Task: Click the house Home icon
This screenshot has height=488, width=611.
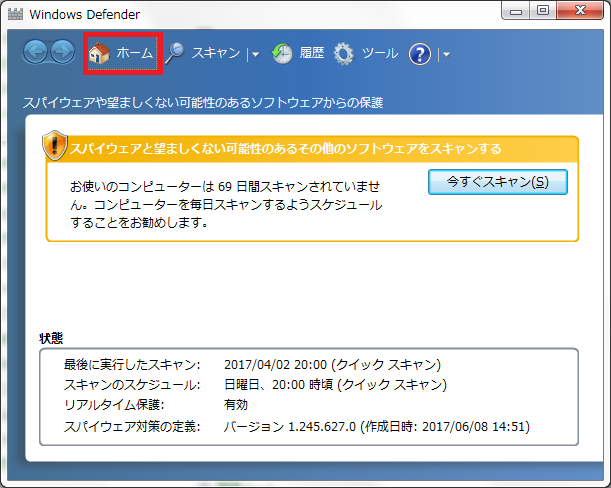Action: pos(99,53)
